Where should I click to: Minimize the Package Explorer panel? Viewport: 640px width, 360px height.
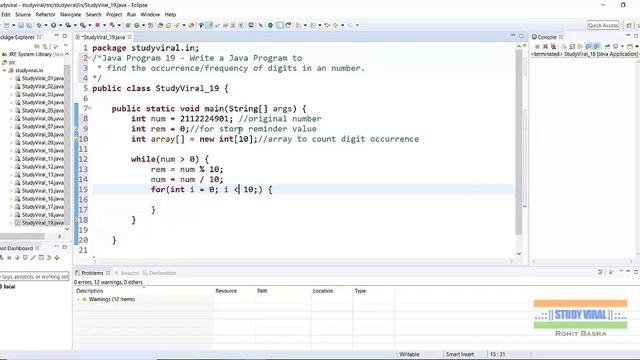click(57, 36)
